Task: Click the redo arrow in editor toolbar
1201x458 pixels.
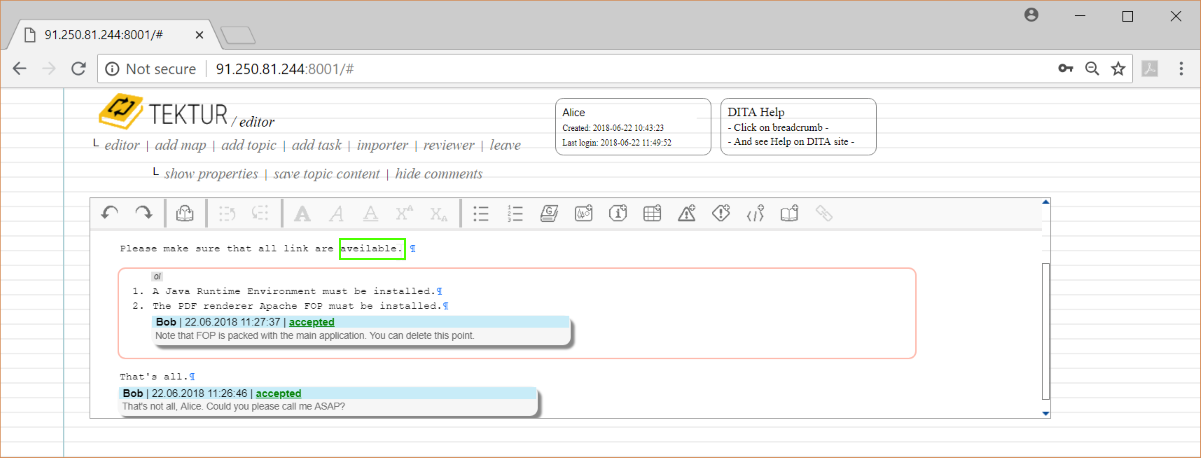Action: point(144,213)
